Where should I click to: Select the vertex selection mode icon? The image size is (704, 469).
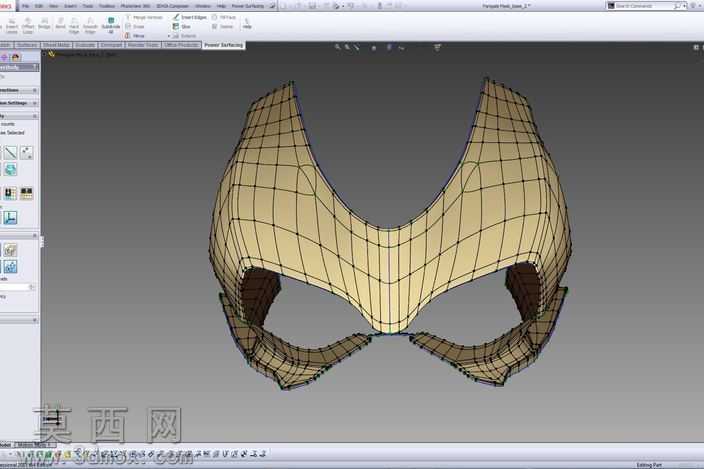click(26, 153)
